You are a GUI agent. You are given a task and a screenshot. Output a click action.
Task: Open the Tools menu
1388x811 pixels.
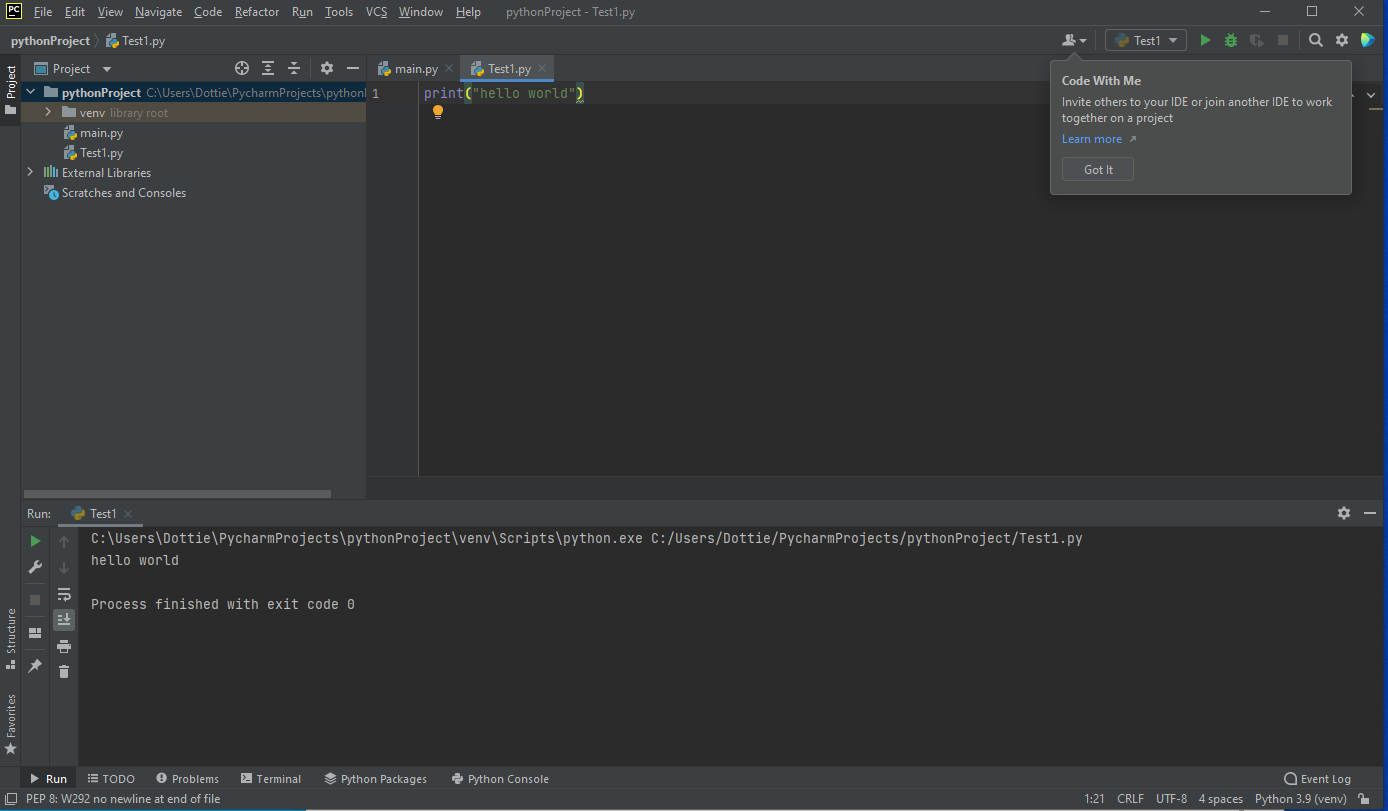[x=339, y=12]
